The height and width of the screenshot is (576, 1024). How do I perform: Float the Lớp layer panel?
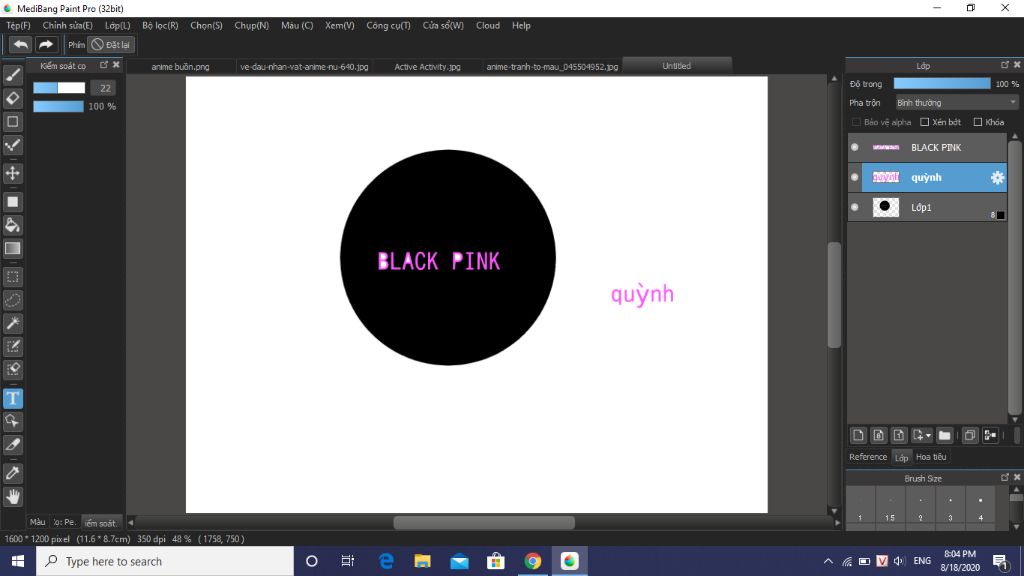(x=1004, y=65)
